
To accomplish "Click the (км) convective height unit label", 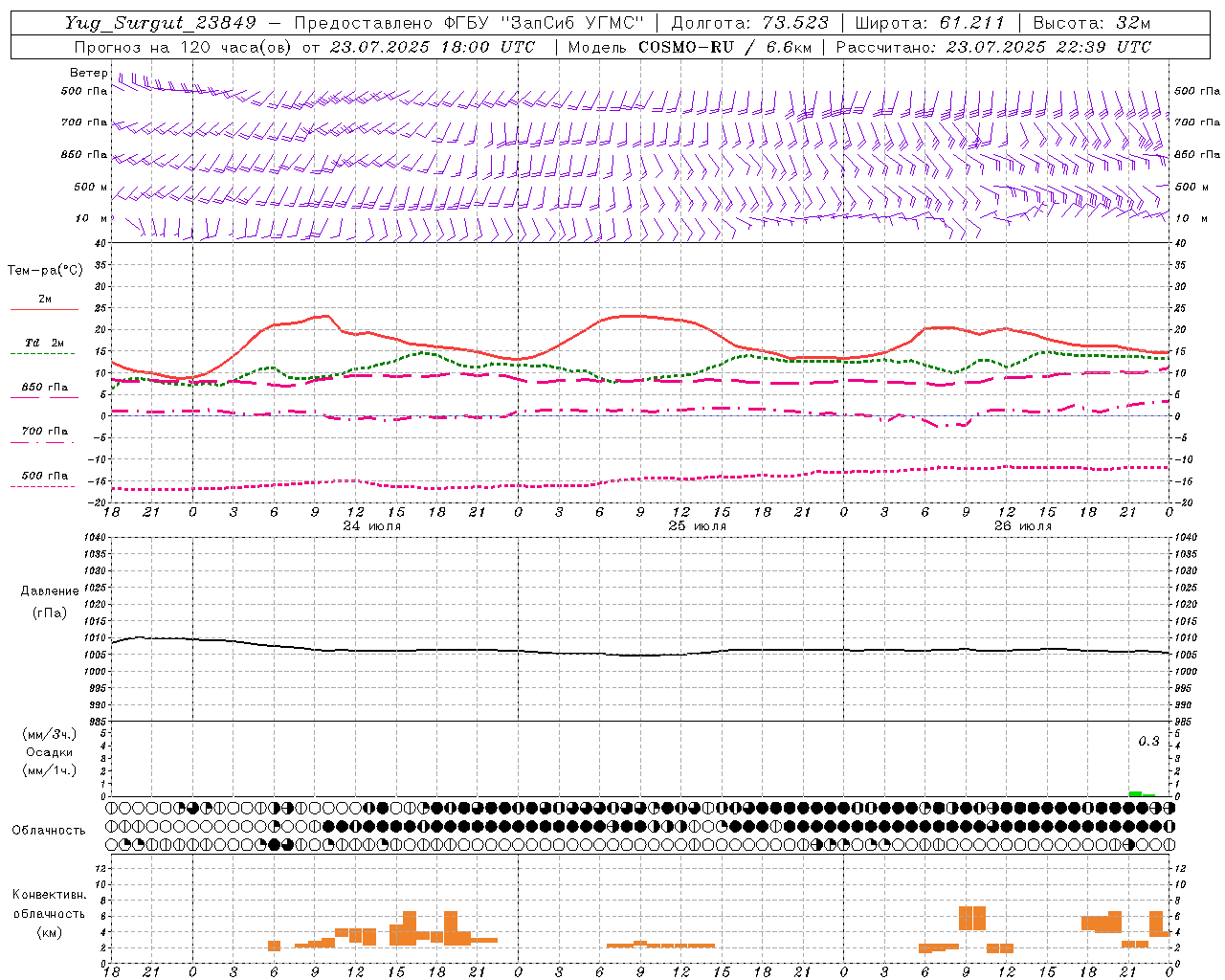I will (x=50, y=931).
